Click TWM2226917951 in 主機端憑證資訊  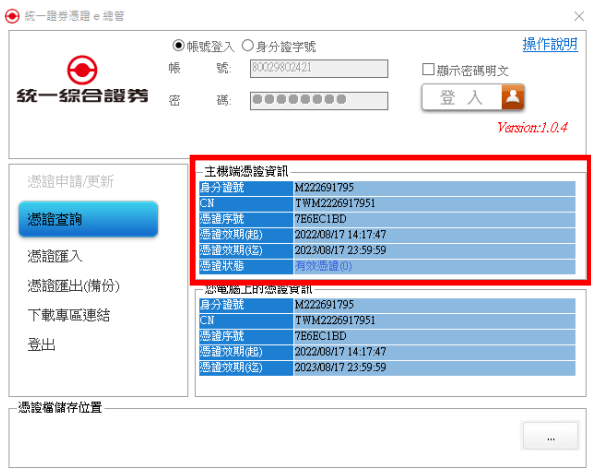click(x=335, y=203)
